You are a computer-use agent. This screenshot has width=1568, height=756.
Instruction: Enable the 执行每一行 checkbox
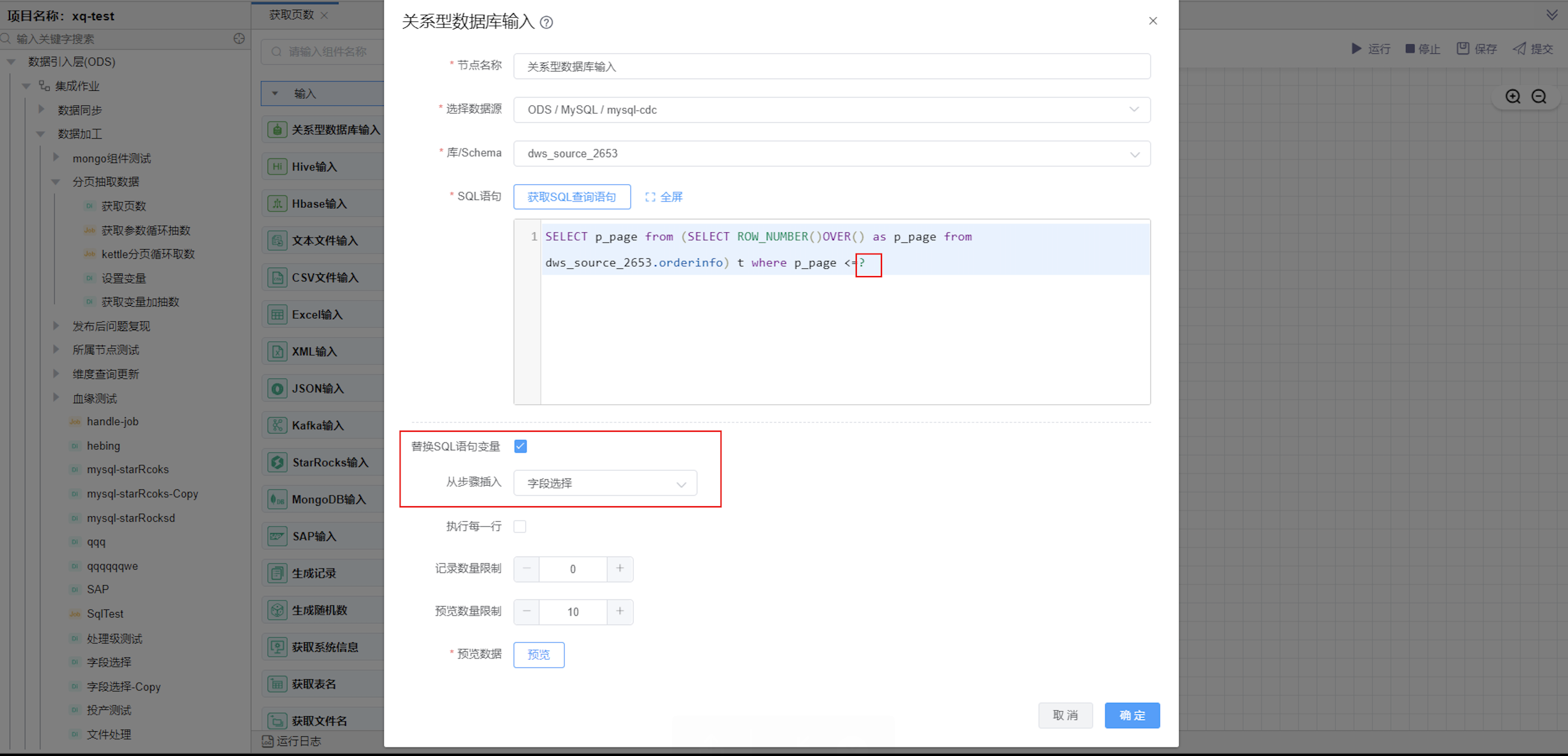(520, 526)
